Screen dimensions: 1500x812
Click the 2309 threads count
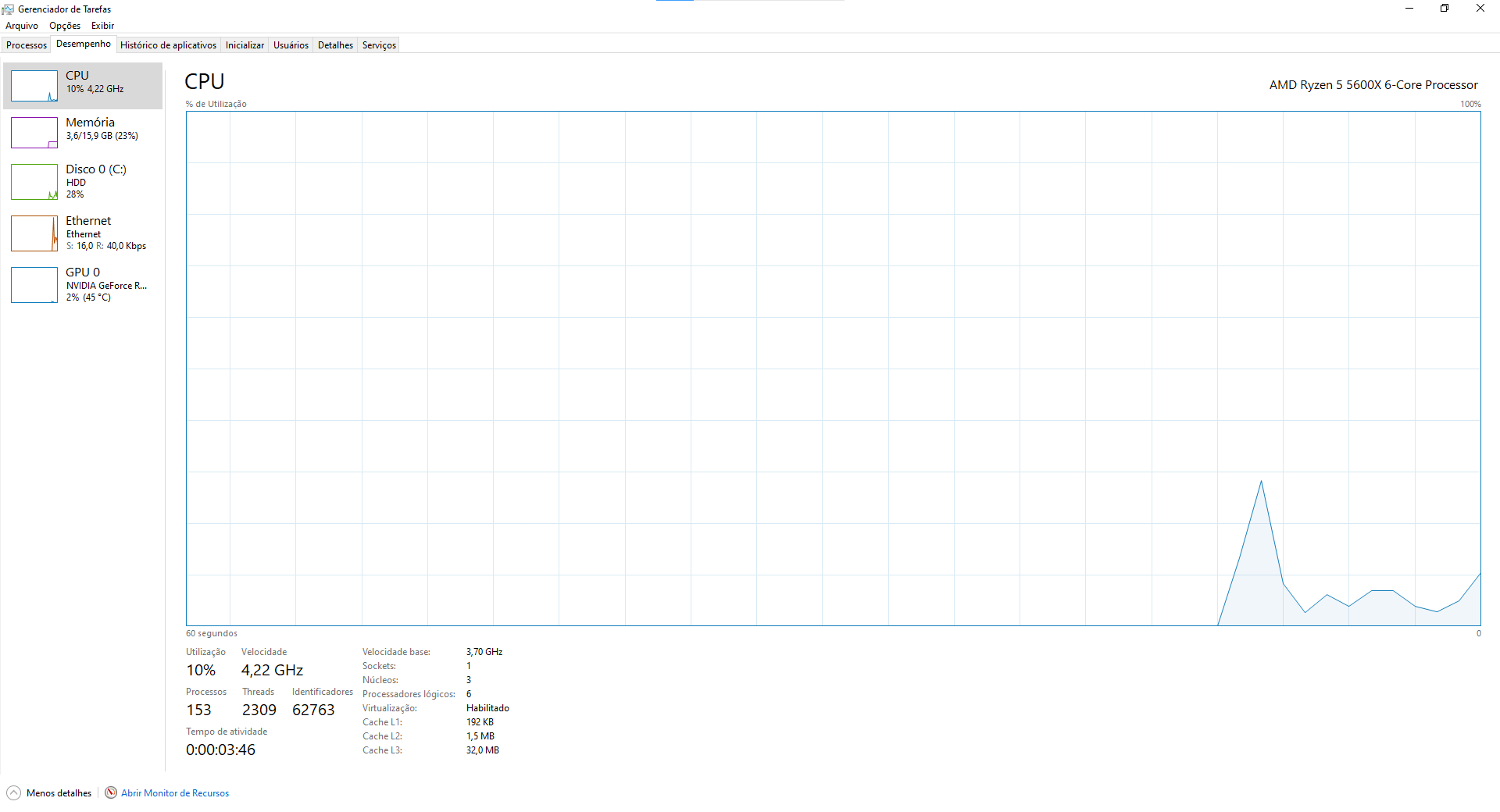tap(259, 710)
